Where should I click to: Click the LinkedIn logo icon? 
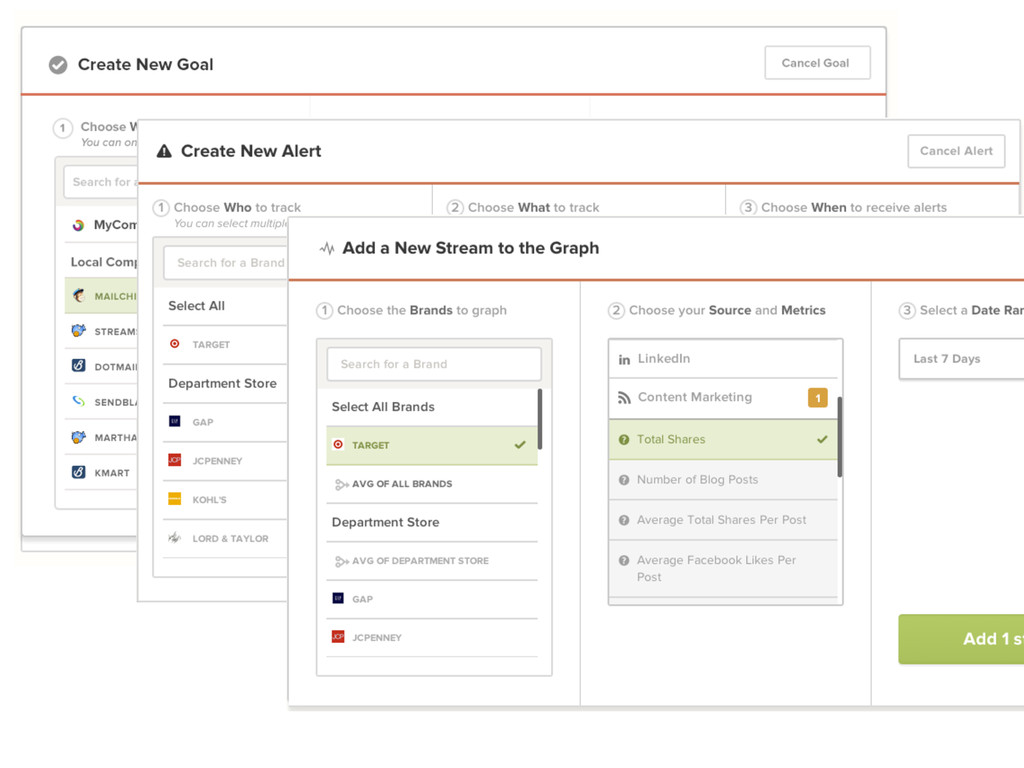coord(624,359)
